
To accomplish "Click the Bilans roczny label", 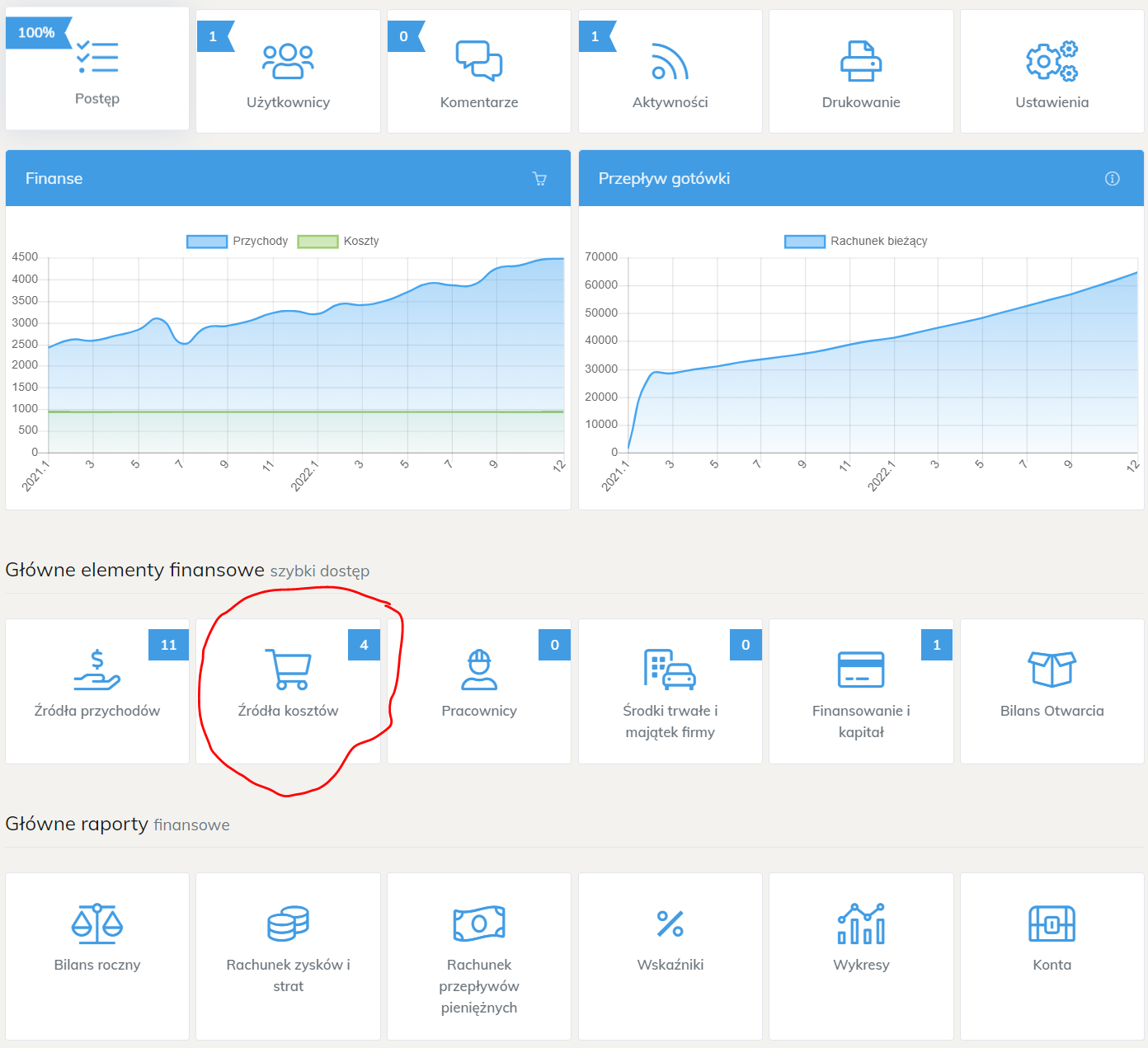I will tap(97, 965).
